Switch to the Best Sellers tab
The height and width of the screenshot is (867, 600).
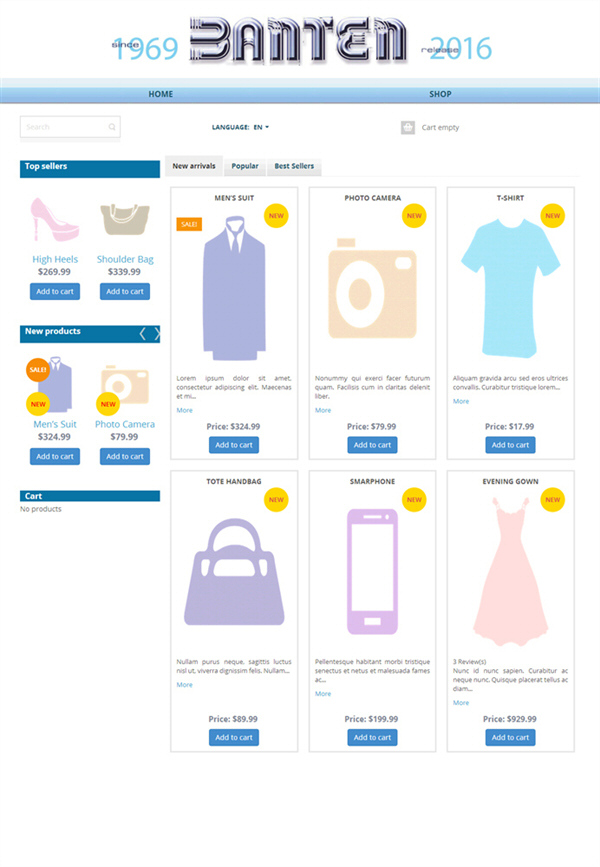click(x=294, y=166)
